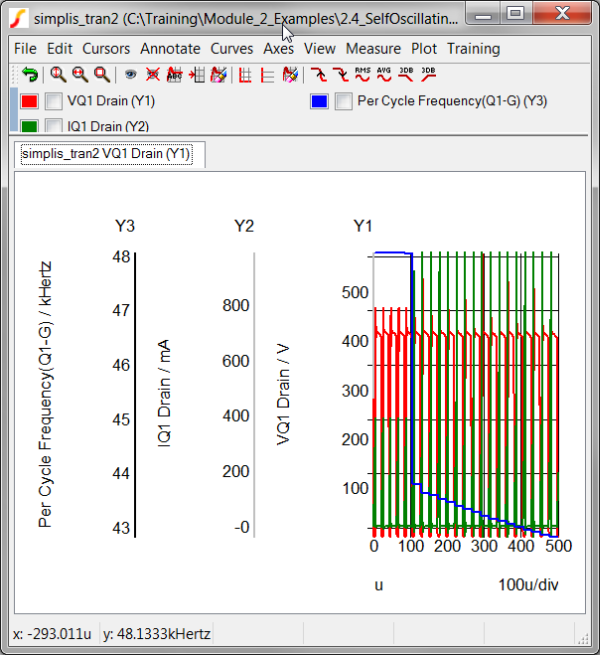This screenshot has width=600, height=655.
Task: Open the Annotate menu
Action: tap(170, 49)
